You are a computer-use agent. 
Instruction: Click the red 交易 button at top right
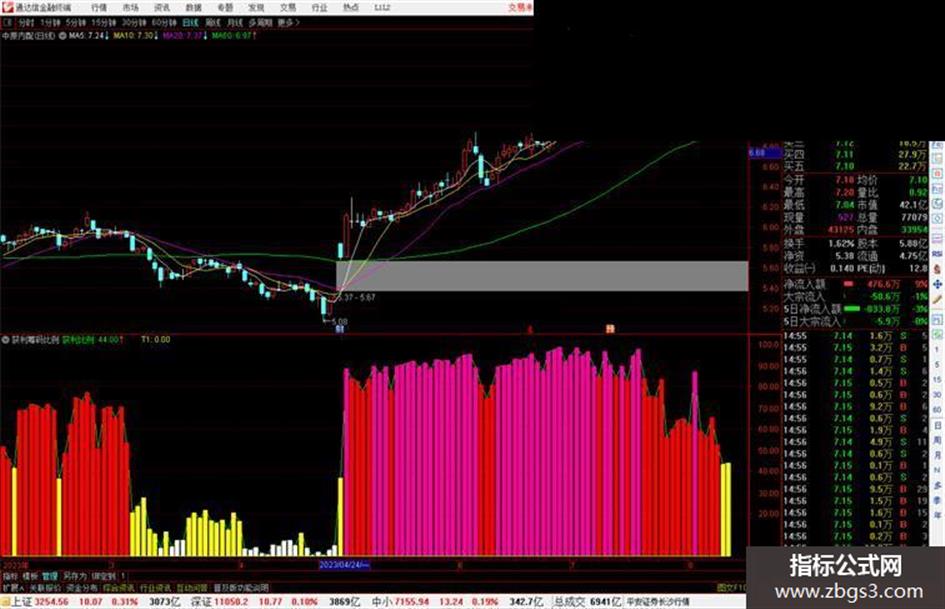tap(520, 8)
